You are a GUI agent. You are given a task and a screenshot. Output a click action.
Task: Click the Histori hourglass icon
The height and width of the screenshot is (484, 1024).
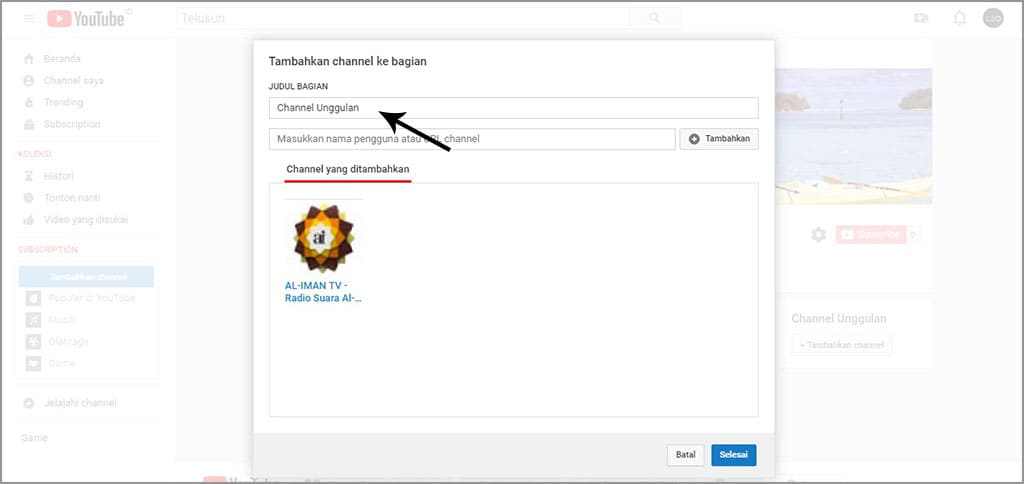coord(29,176)
